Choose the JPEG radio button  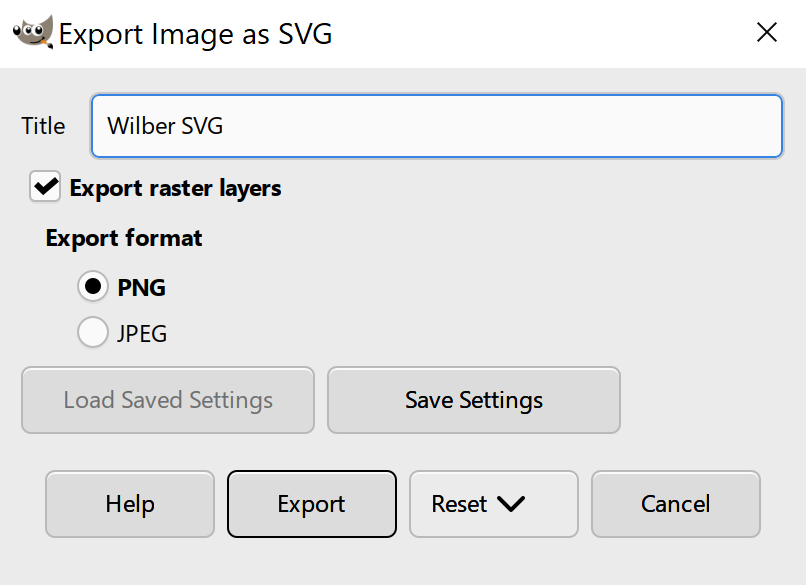coord(93,333)
